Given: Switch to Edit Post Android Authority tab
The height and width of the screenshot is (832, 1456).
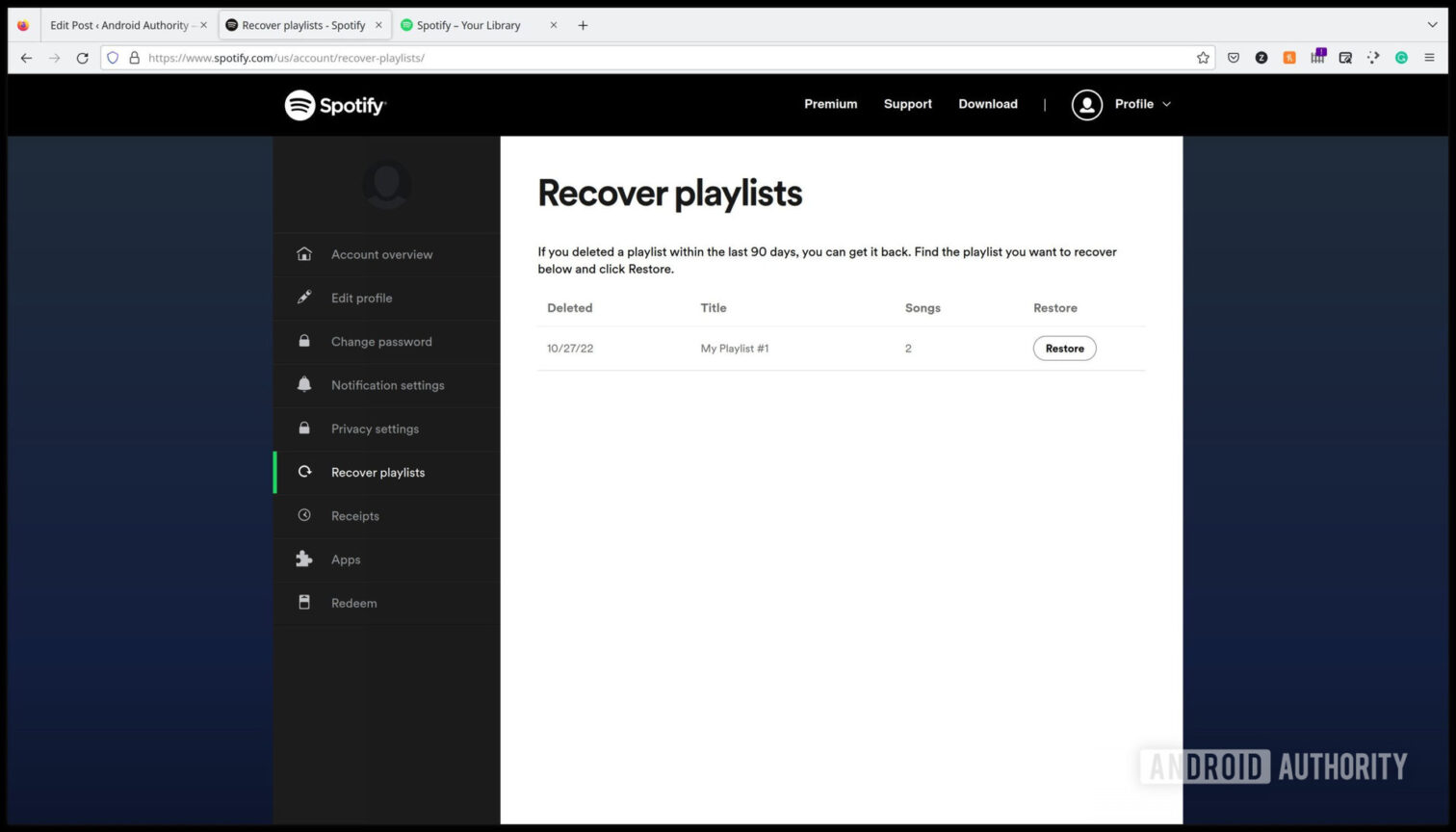Looking at the screenshot, I should tap(119, 25).
